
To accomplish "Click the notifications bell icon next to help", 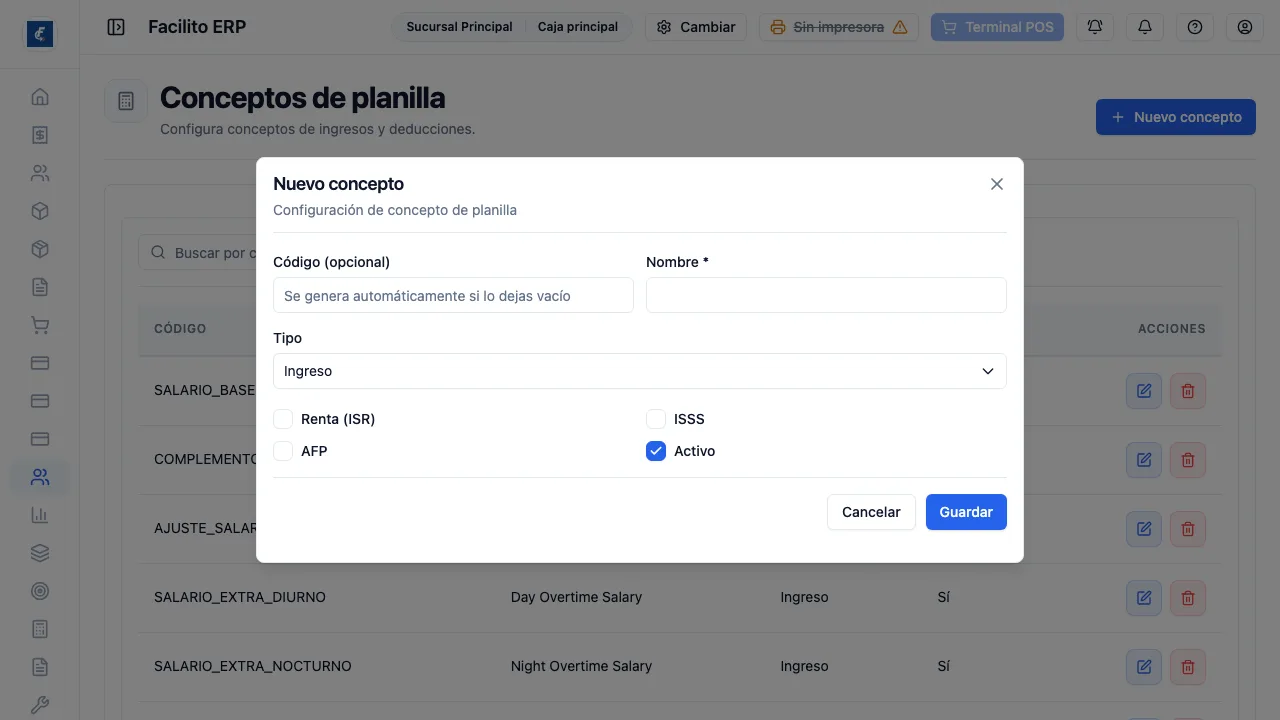I will click(1145, 27).
